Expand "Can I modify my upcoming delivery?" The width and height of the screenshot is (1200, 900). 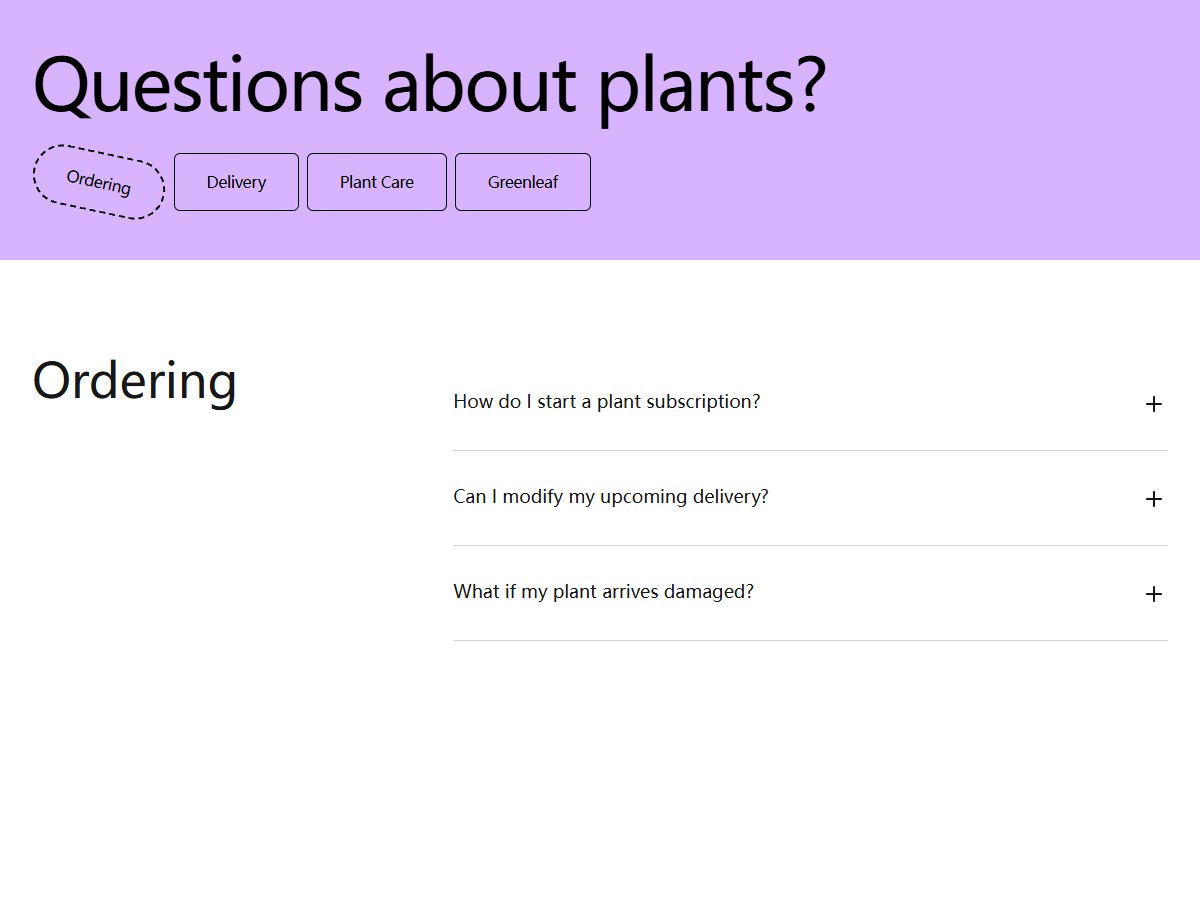[x=810, y=498]
